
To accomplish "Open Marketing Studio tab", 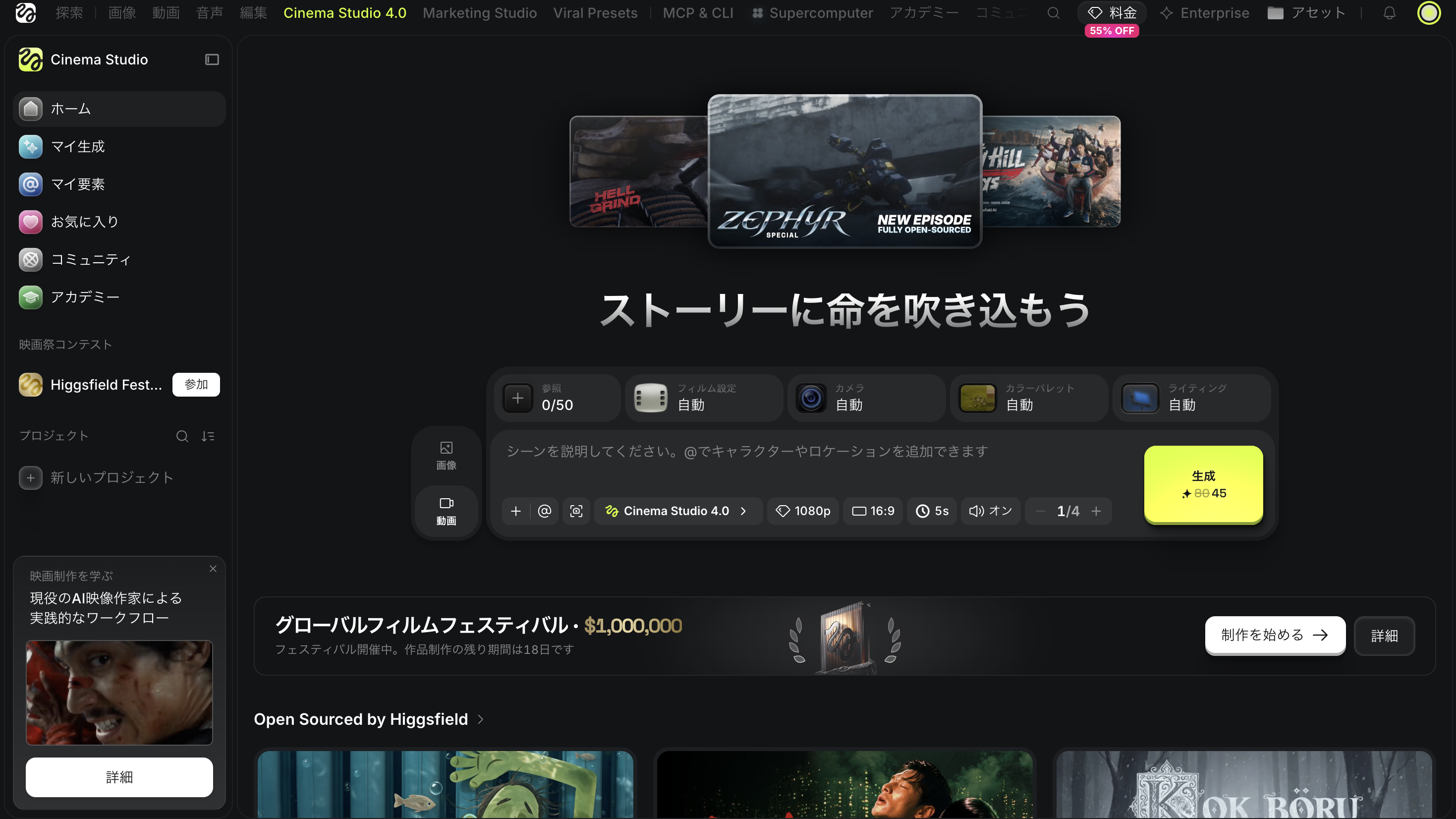I will pos(480,12).
